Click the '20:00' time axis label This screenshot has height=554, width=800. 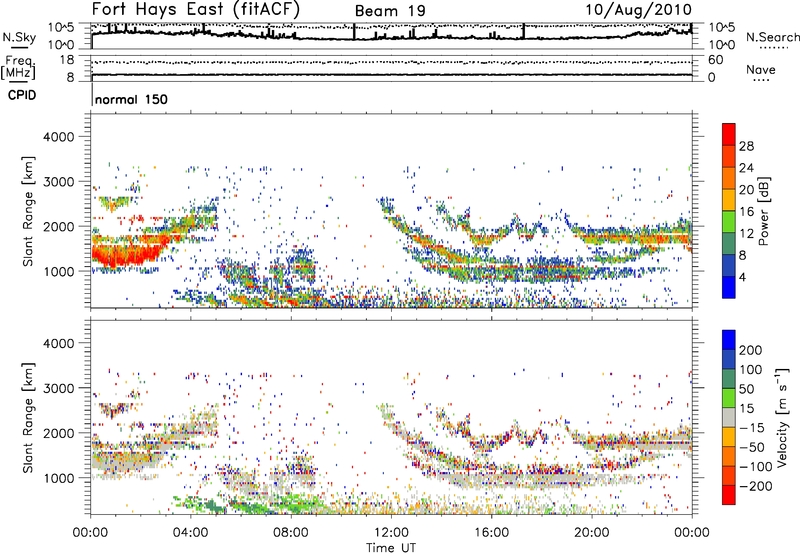[592, 533]
